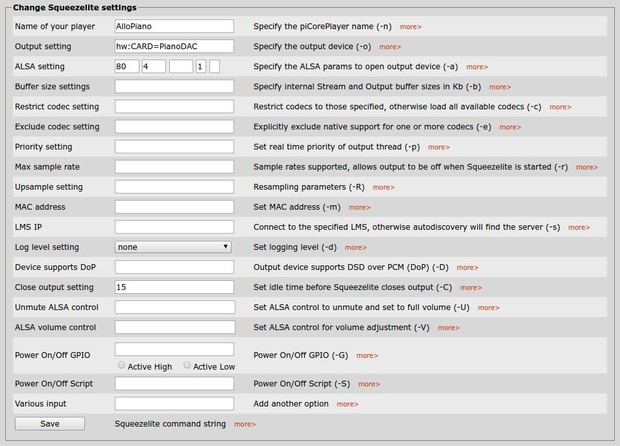Focus the Power On/Off GPIO text field

click(174, 349)
